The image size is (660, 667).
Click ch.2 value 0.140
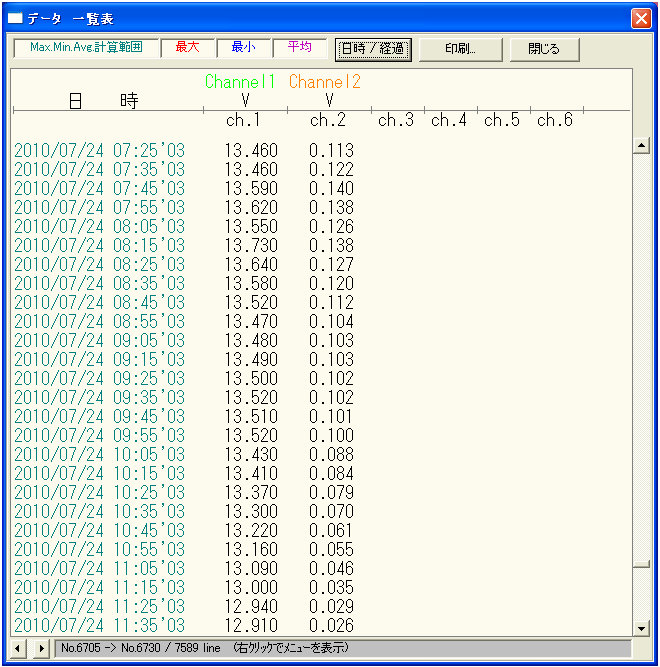331,188
